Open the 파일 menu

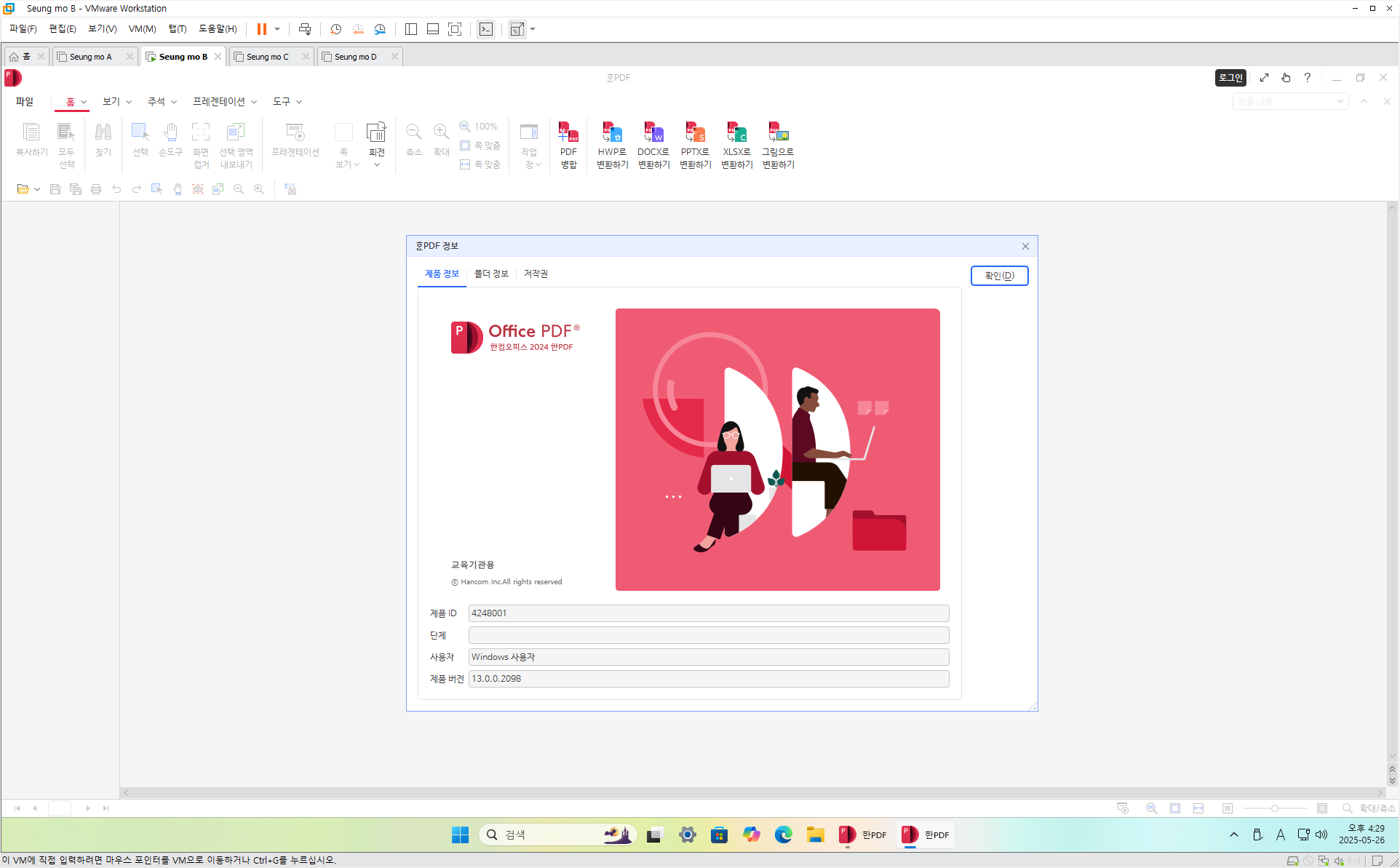click(x=25, y=102)
